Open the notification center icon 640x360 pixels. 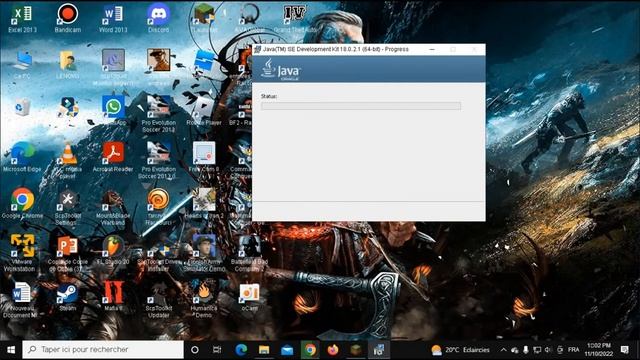coord(624,350)
